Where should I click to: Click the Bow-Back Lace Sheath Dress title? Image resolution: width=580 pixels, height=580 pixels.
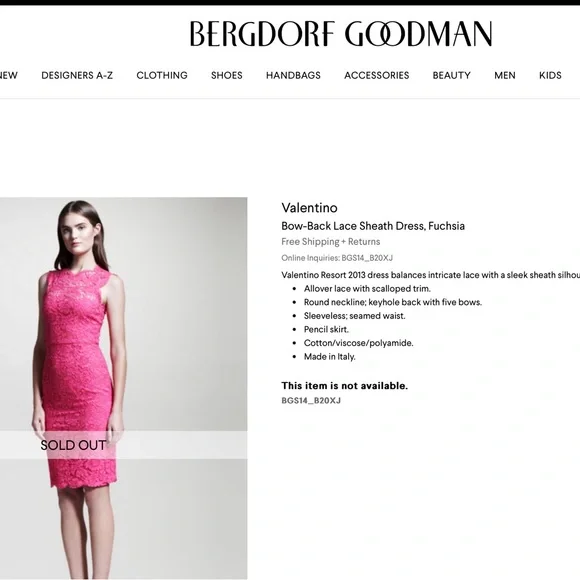tap(373, 226)
